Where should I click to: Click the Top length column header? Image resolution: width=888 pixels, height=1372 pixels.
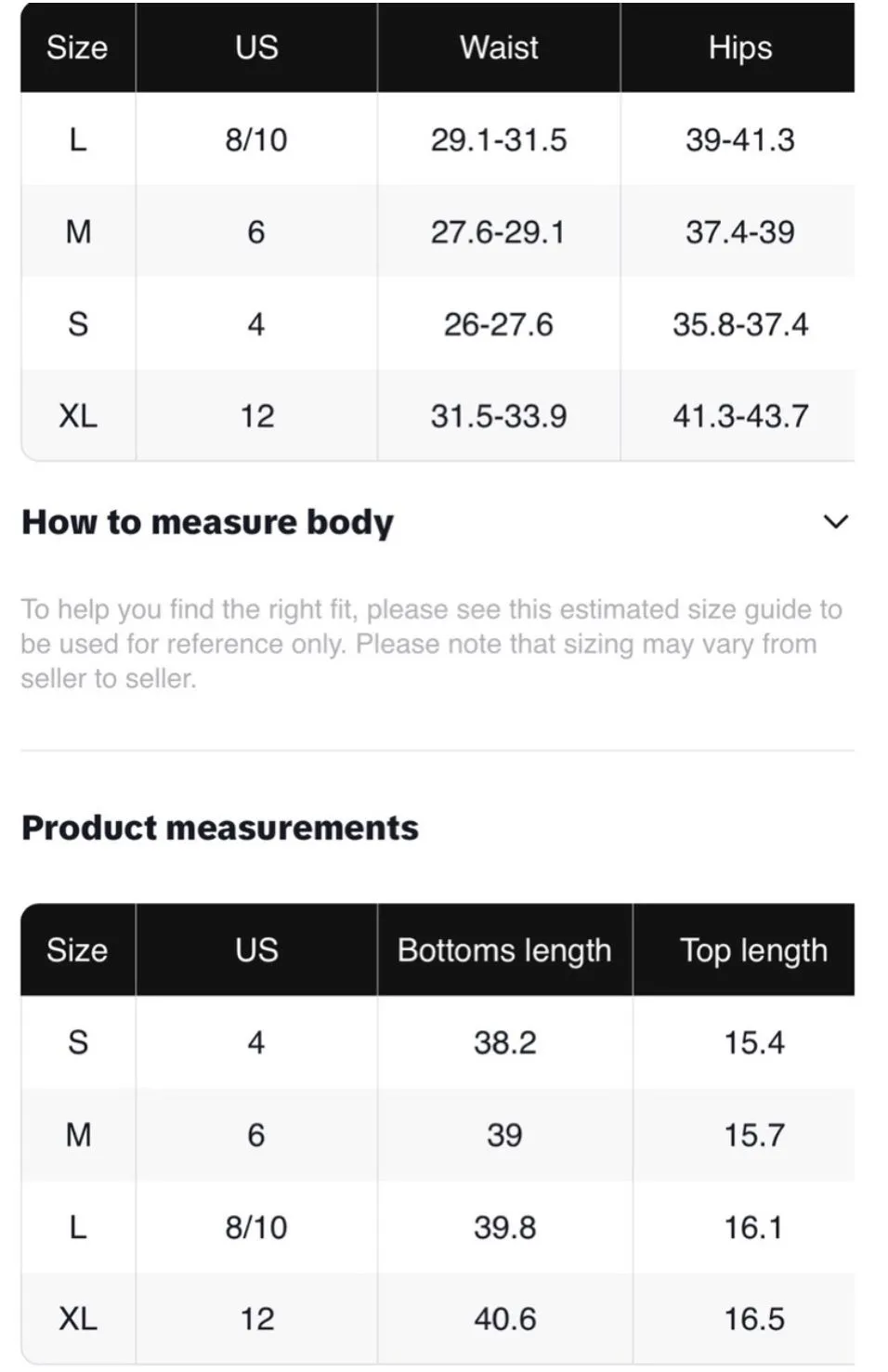753,950
